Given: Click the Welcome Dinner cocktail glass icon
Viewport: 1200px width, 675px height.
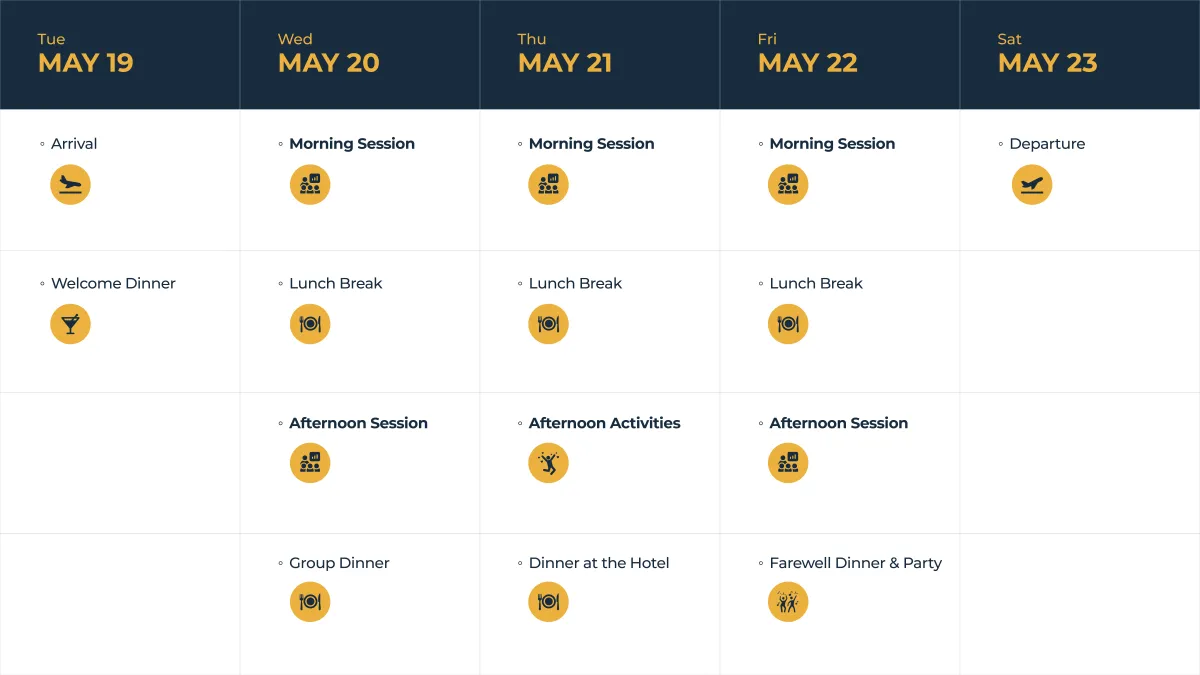Looking at the screenshot, I should tap(70, 324).
